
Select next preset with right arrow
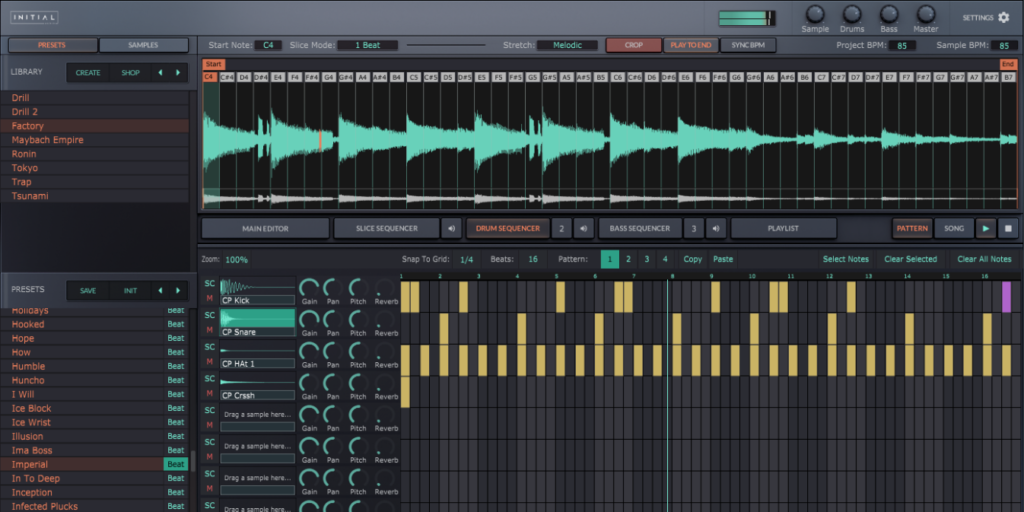pyautogui.click(x=178, y=291)
